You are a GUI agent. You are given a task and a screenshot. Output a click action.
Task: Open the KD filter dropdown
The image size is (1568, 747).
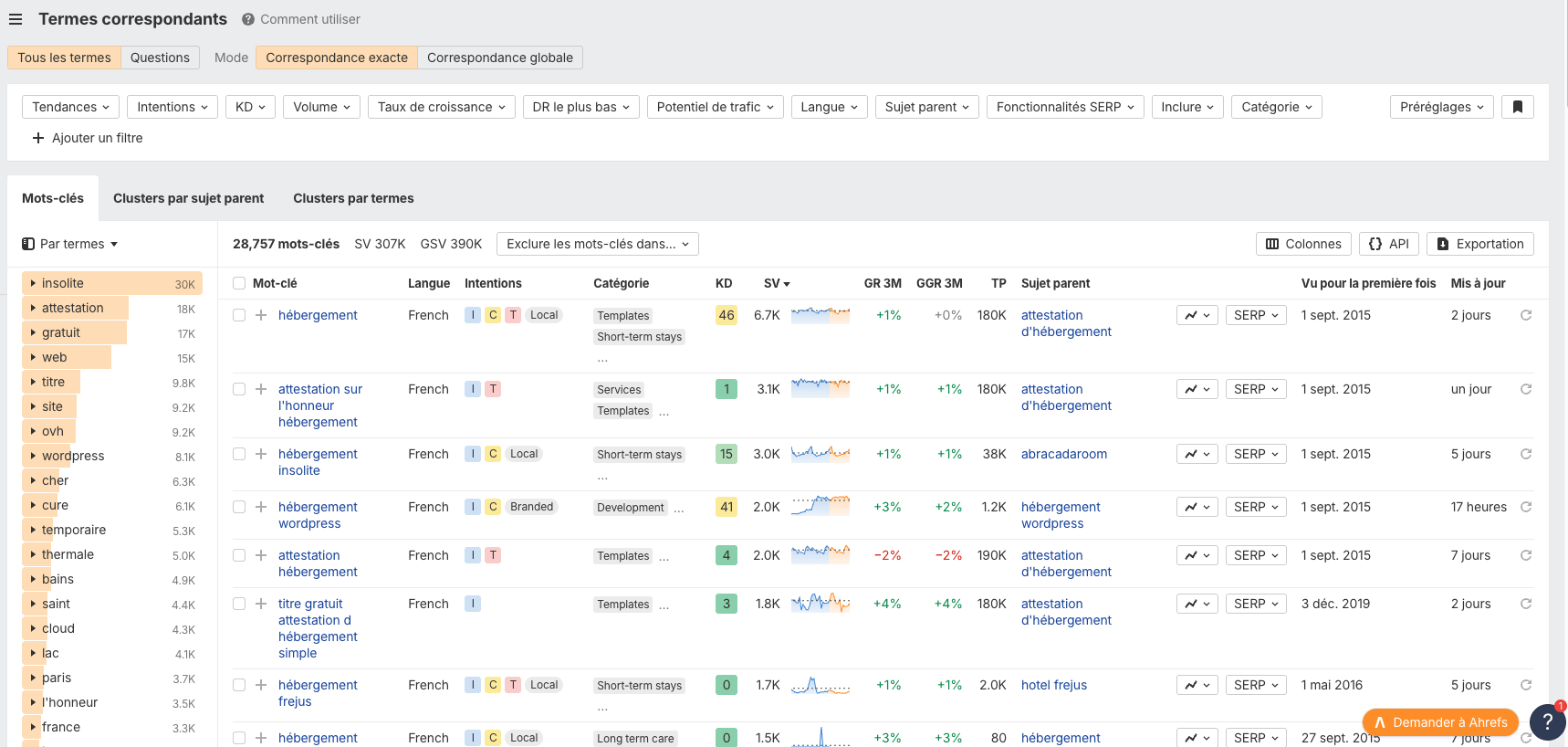point(250,107)
